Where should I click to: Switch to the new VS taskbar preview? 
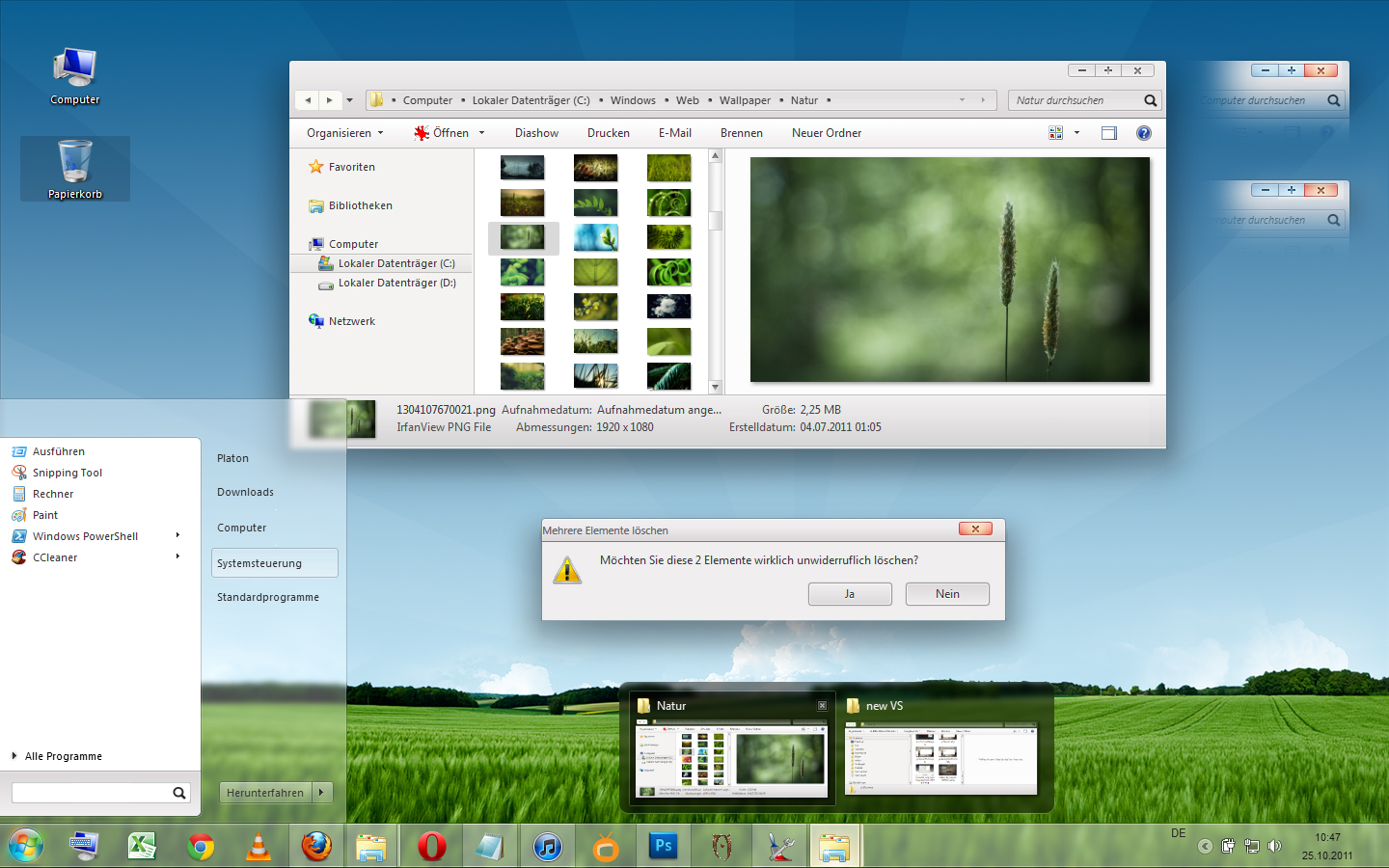click(941, 749)
